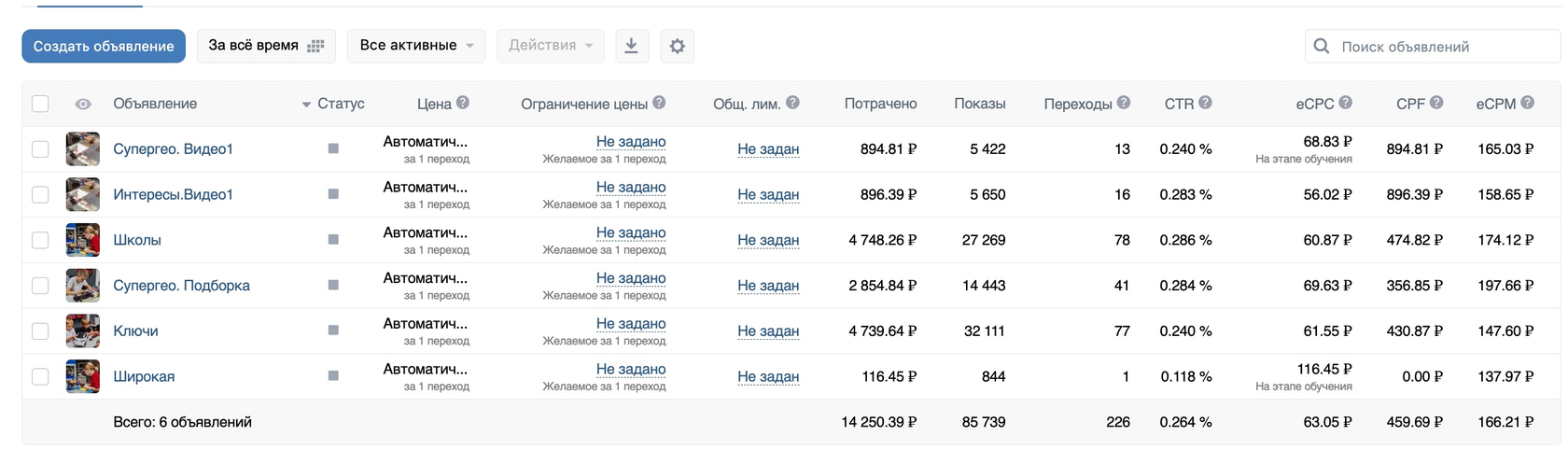
Task: Click help icon next to CTR header
Action: point(1205,103)
